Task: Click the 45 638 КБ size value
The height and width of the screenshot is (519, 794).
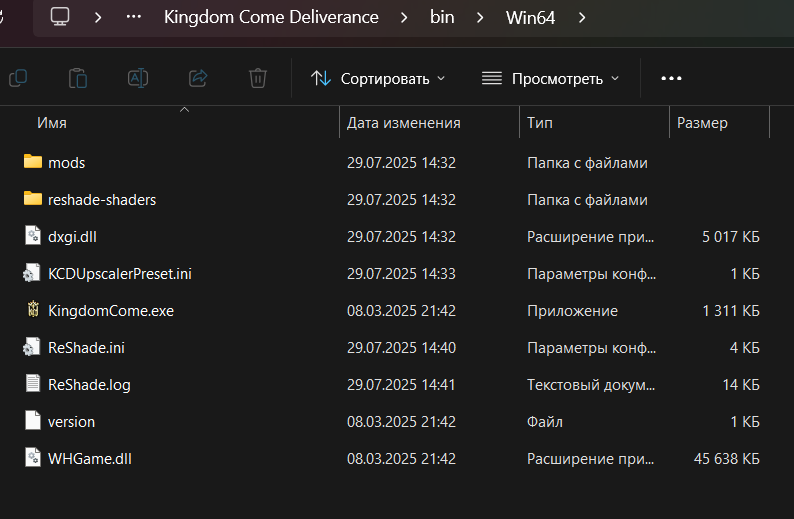Action: (727, 458)
